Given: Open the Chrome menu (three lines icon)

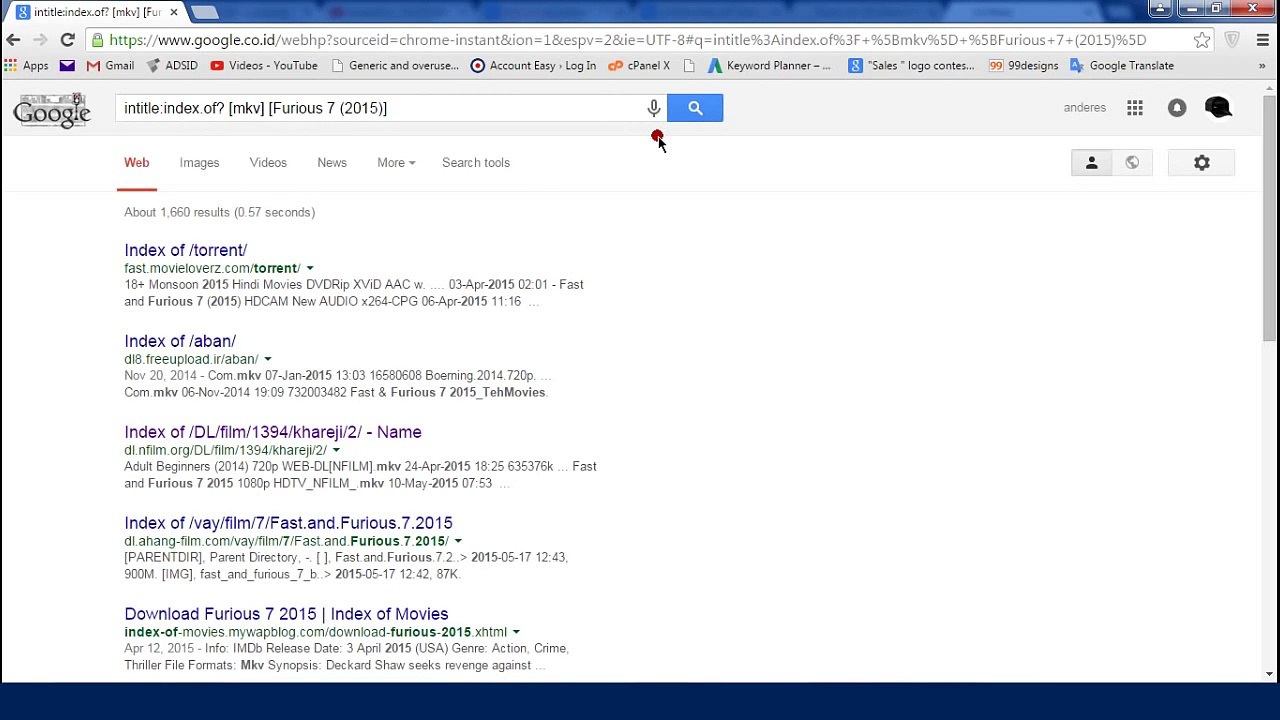Looking at the screenshot, I should [1262, 40].
